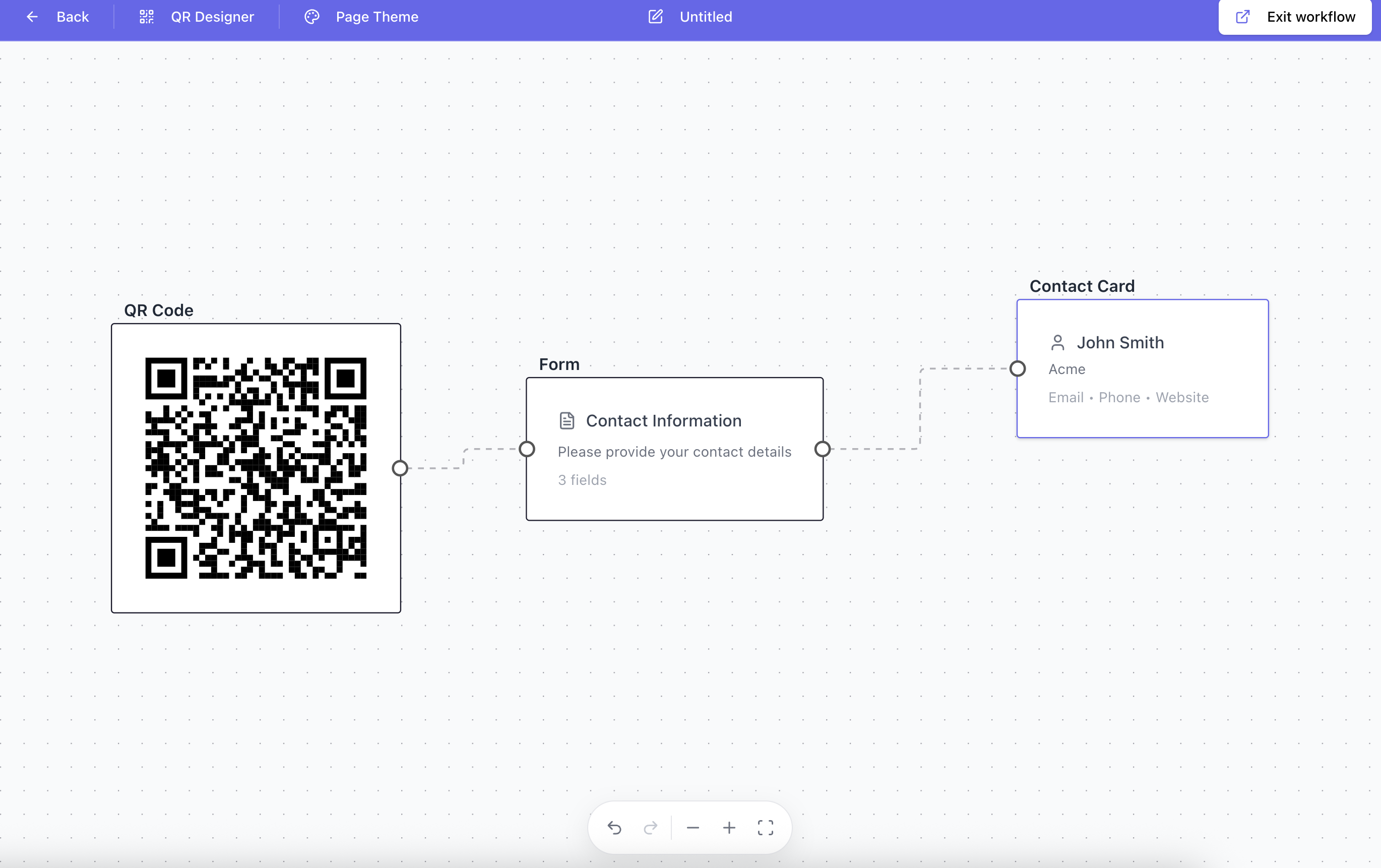Viewport: 1381px width, 868px height.
Task: Zoom out on the canvas
Action: coord(694,827)
